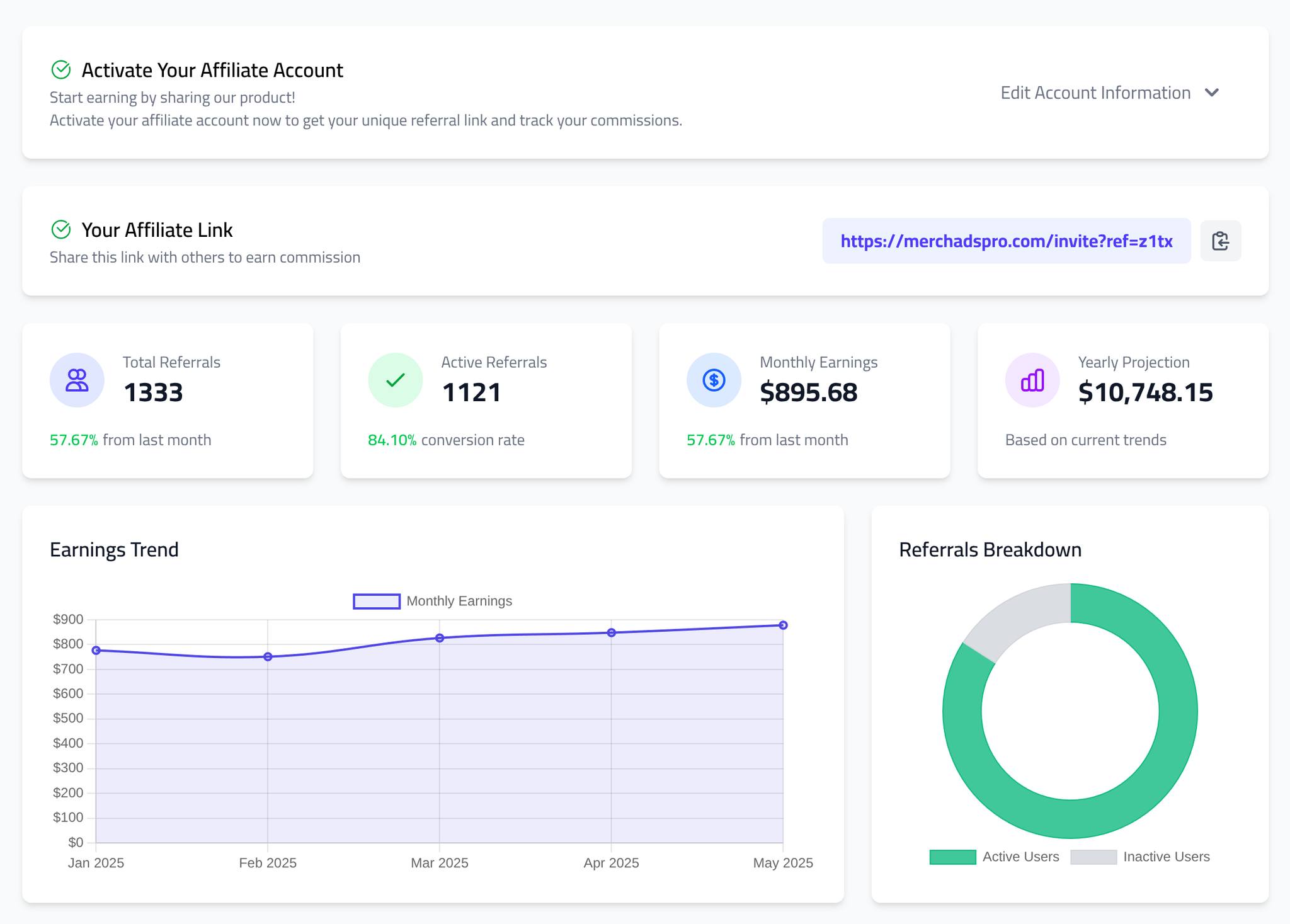This screenshot has height=924, width=1290.
Task: Click the copy-to-clipboard icon beside the affiliate link
Action: tap(1221, 241)
